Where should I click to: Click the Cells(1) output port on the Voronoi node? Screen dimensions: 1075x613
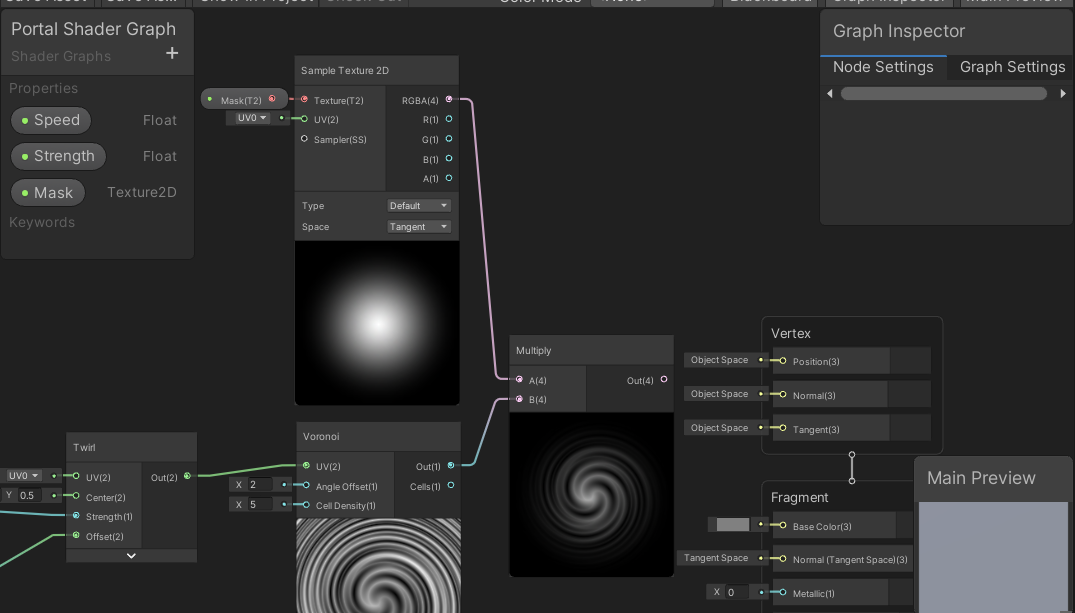[x=450, y=486]
